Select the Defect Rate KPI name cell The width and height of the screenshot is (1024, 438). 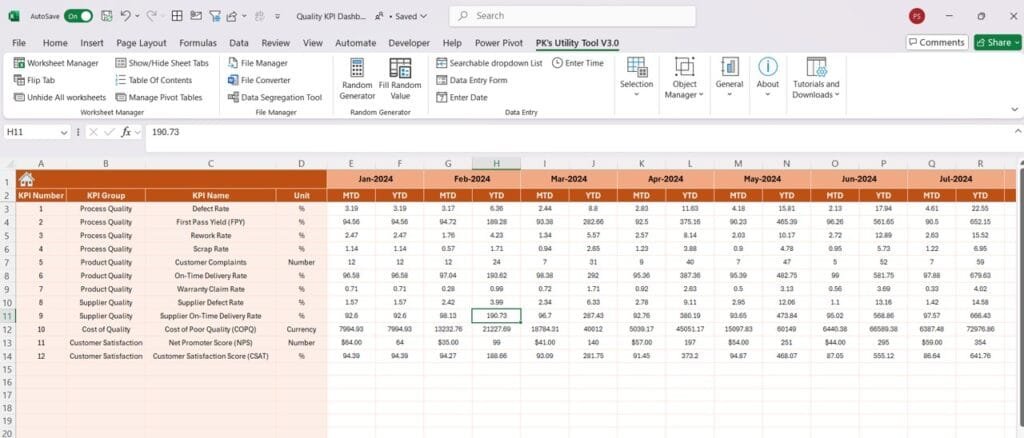(x=210, y=208)
